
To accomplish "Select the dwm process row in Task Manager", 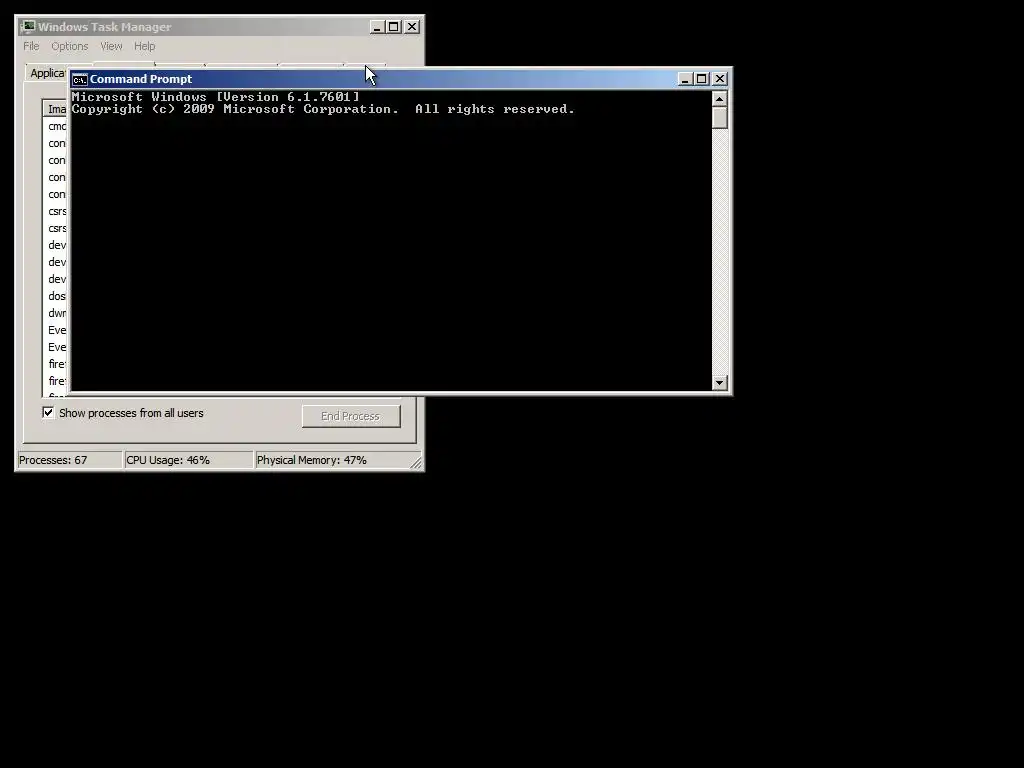I will 57,313.
